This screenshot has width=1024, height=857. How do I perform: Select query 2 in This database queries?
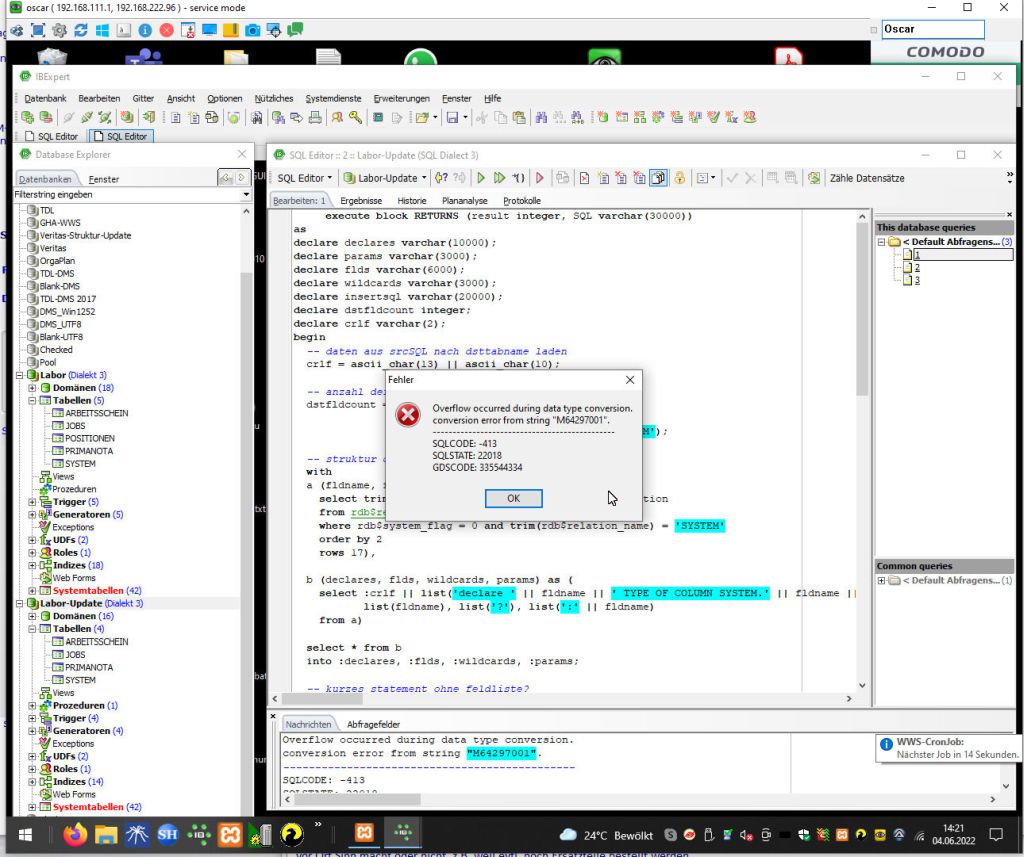[917, 267]
